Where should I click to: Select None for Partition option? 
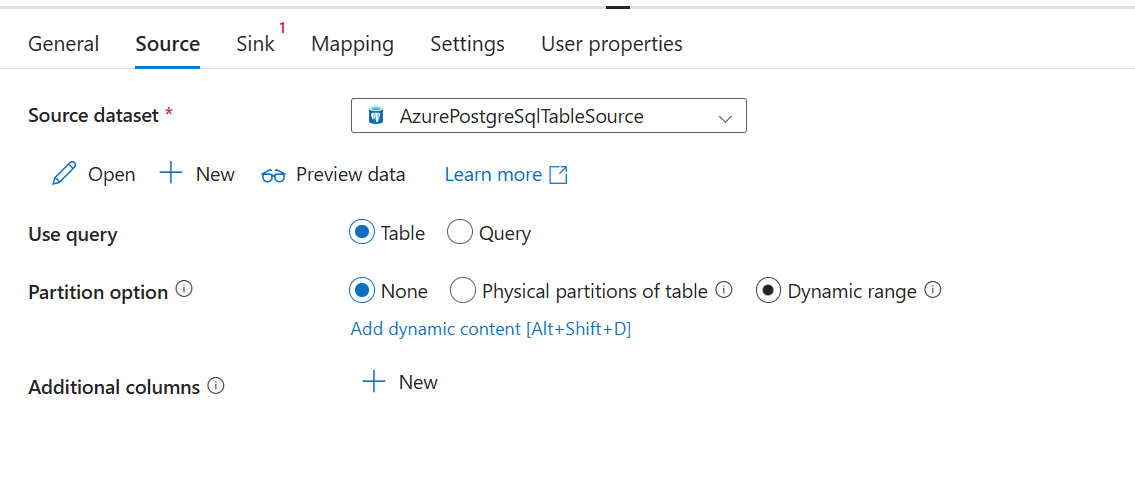361,291
